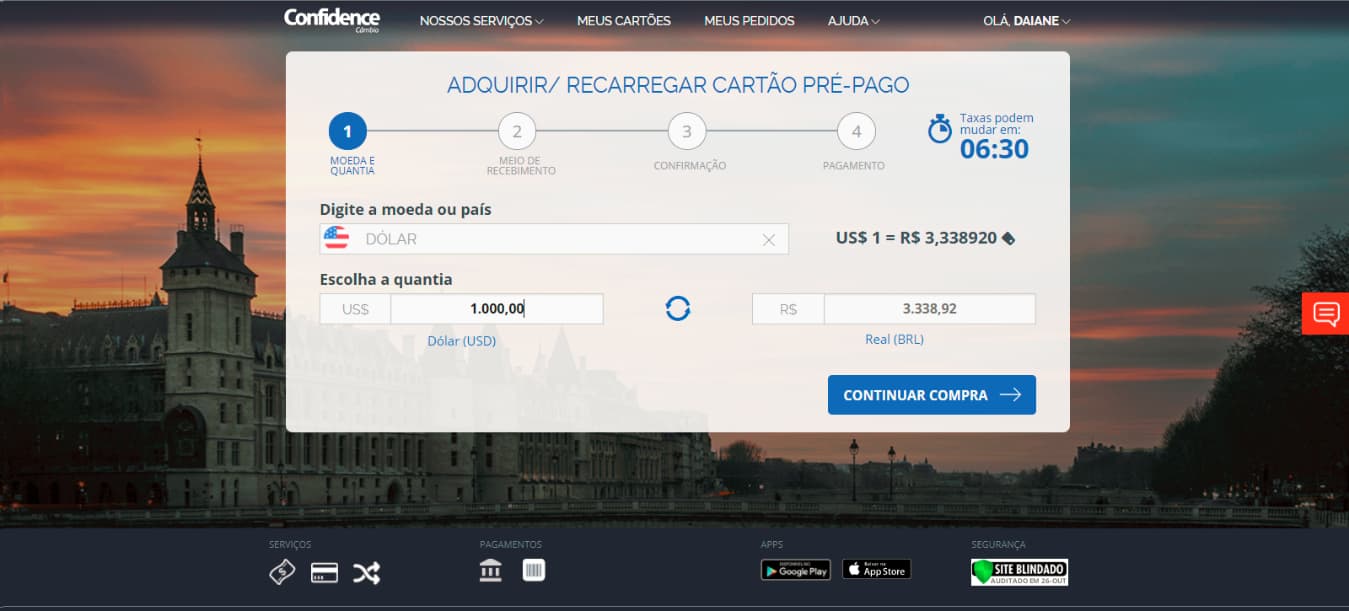Expand the Ajuda dropdown menu
1349x611 pixels.
(853, 21)
